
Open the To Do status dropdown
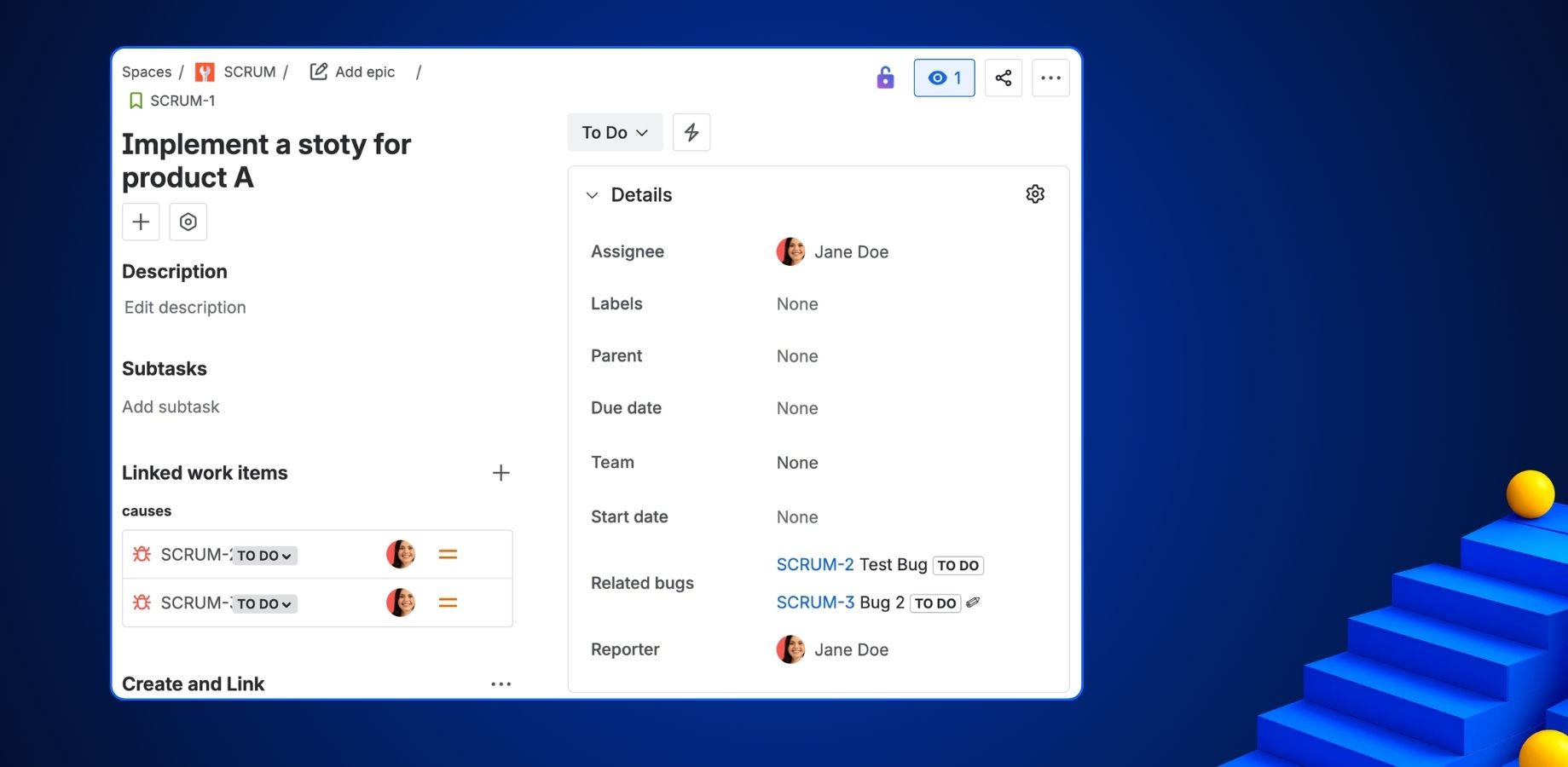pos(614,132)
